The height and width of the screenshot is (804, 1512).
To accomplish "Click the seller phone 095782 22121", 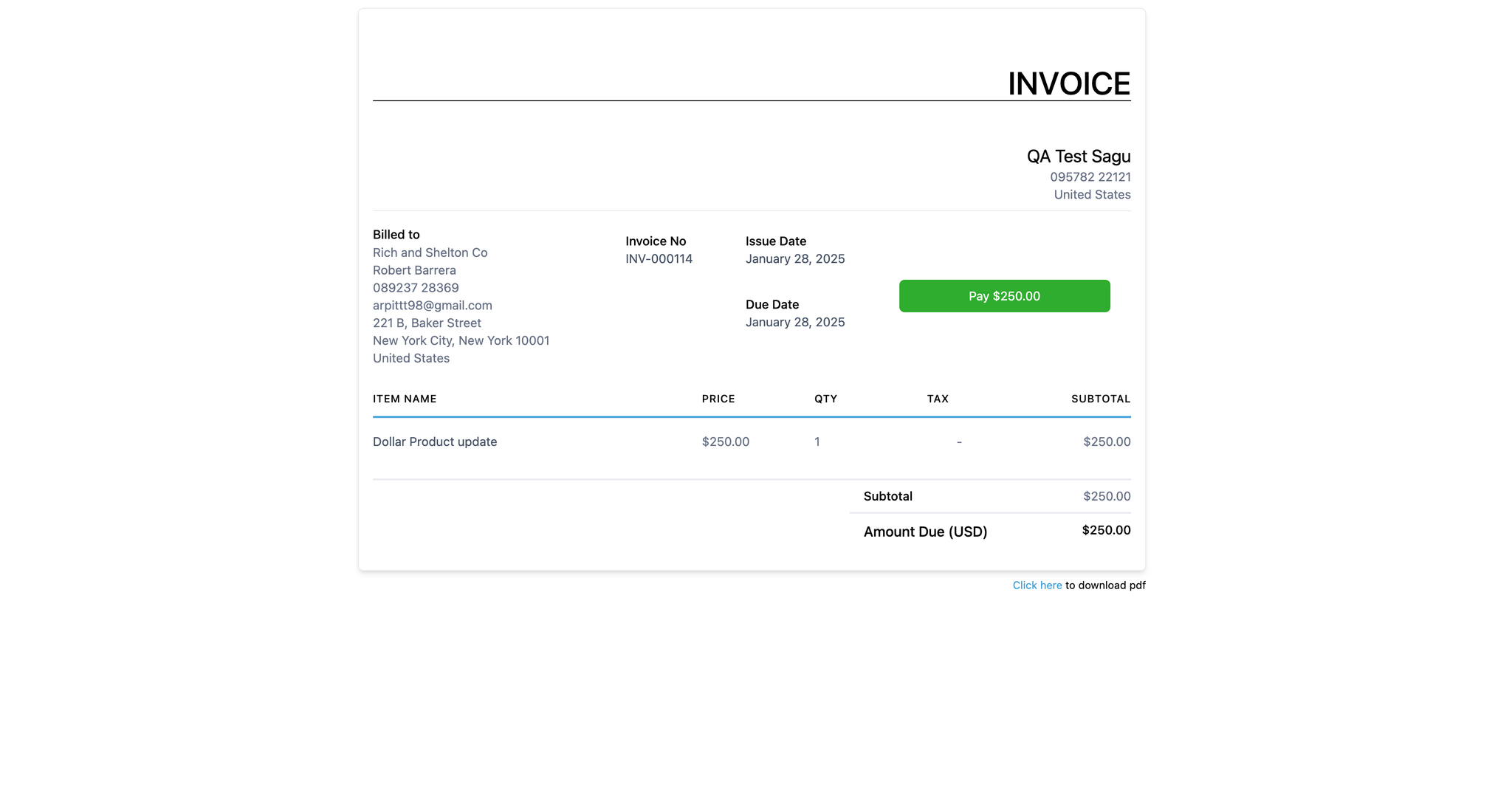I will point(1090,177).
